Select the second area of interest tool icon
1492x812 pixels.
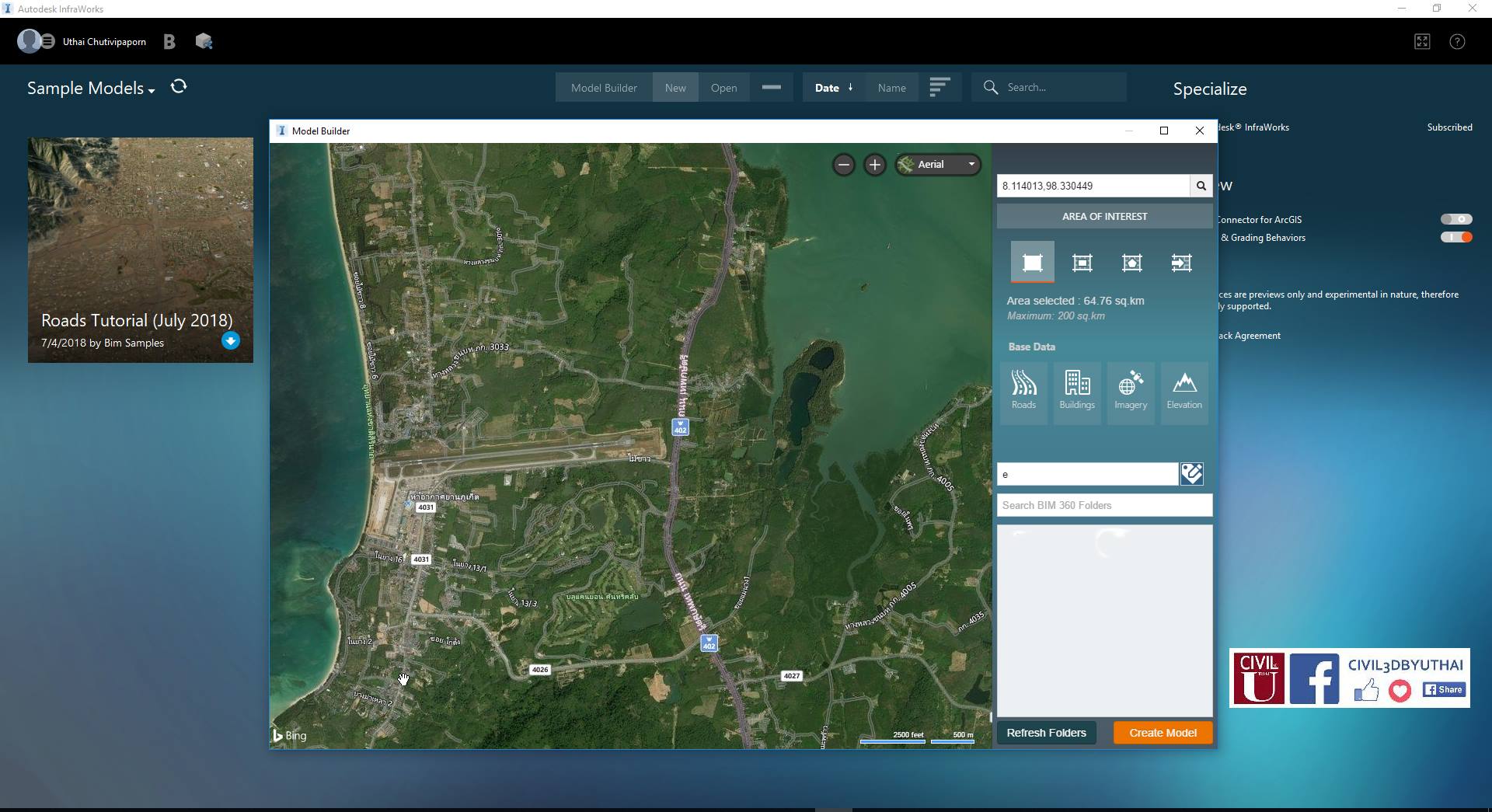[1082, 263]
